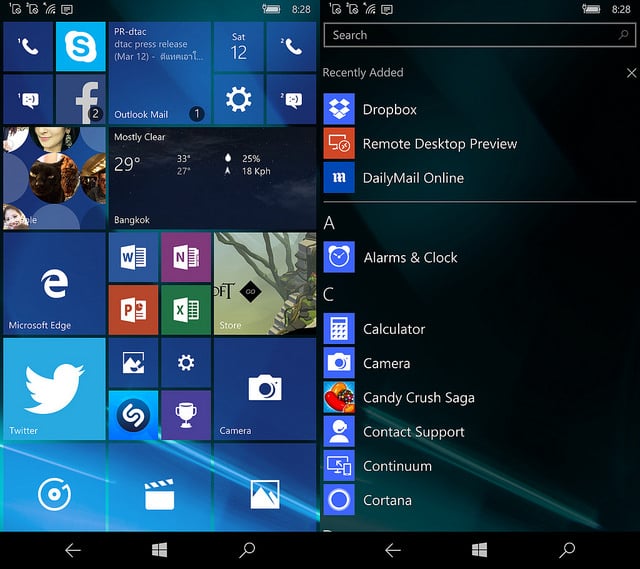
Task: Open the Groove Music tile
Action: click(54, 487)
